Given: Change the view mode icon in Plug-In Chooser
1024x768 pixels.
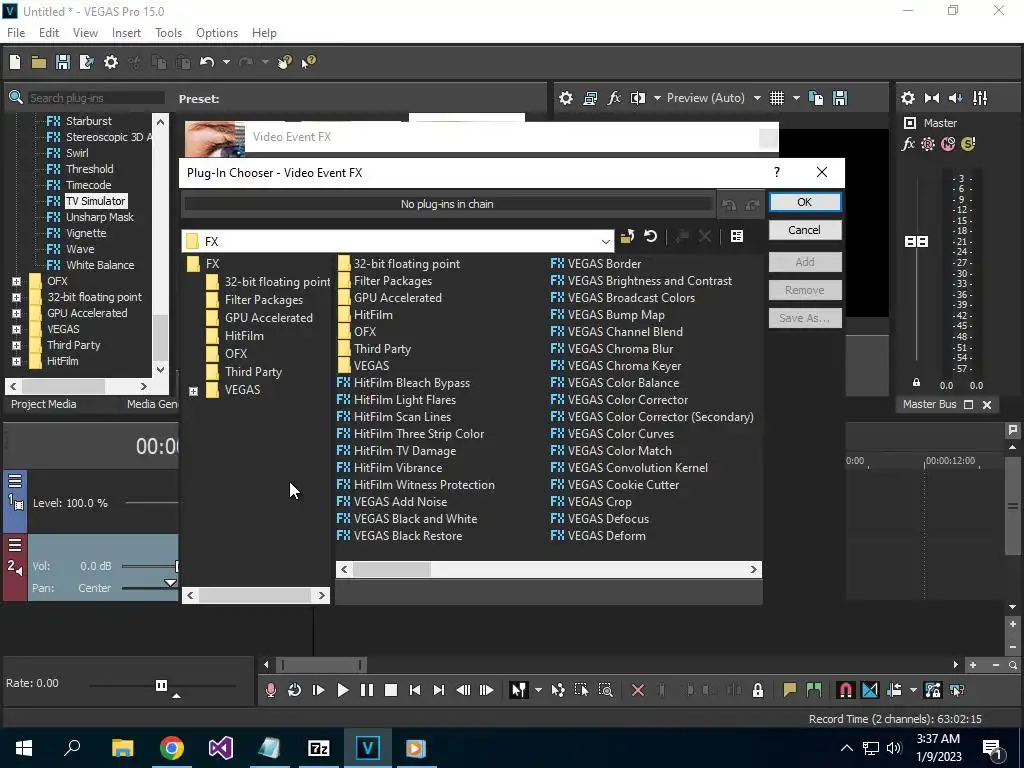Looking at the screenshot, I should tap(737, 236).
